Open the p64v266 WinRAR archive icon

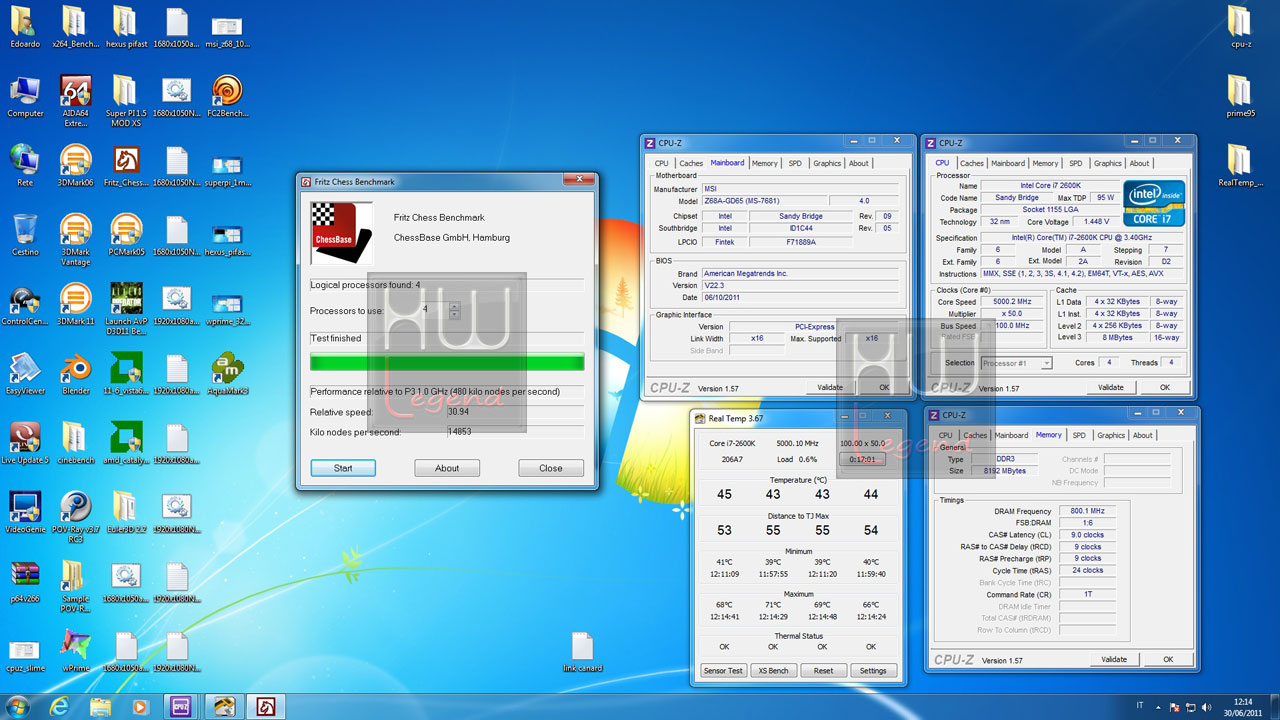25,581
